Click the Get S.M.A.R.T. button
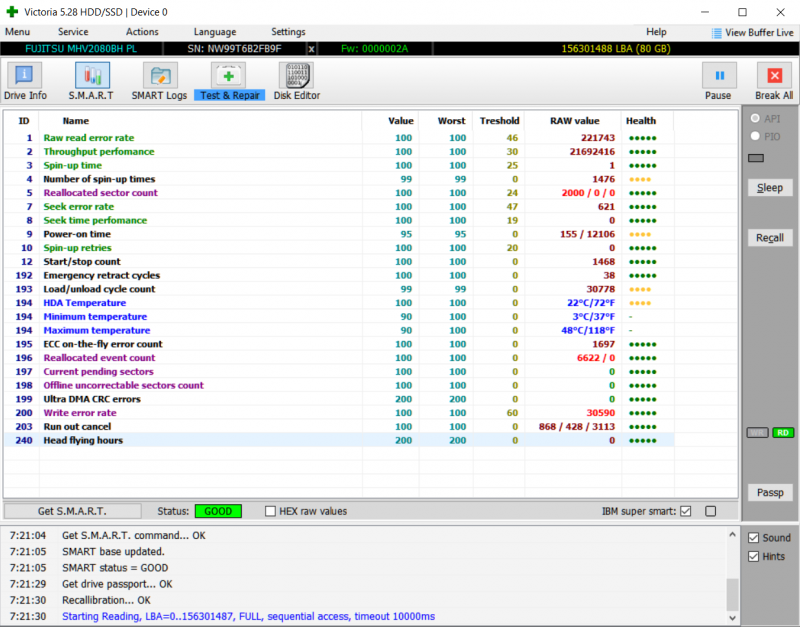 point(72,511)
